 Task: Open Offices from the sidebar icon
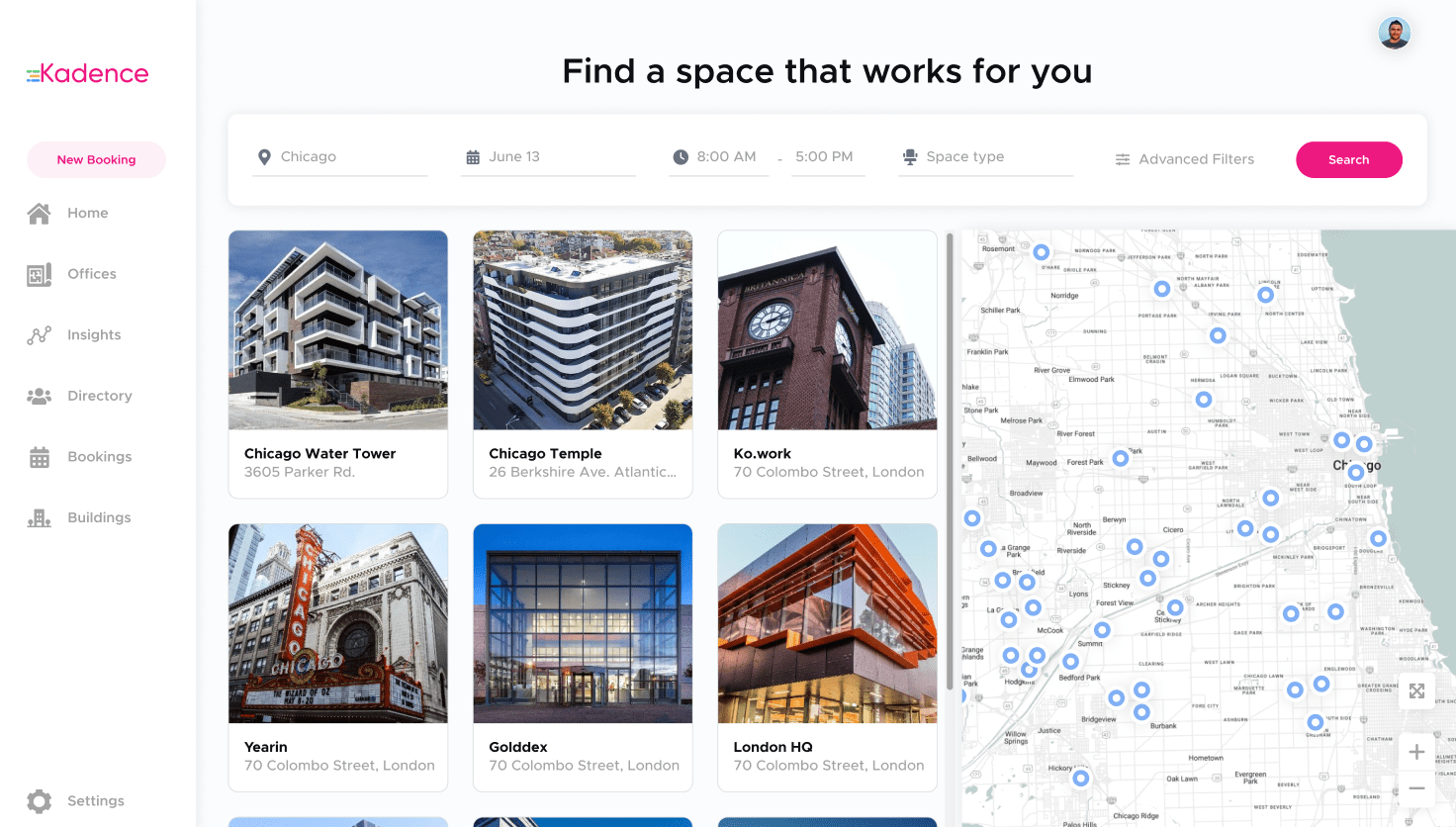tap(40, 275)
